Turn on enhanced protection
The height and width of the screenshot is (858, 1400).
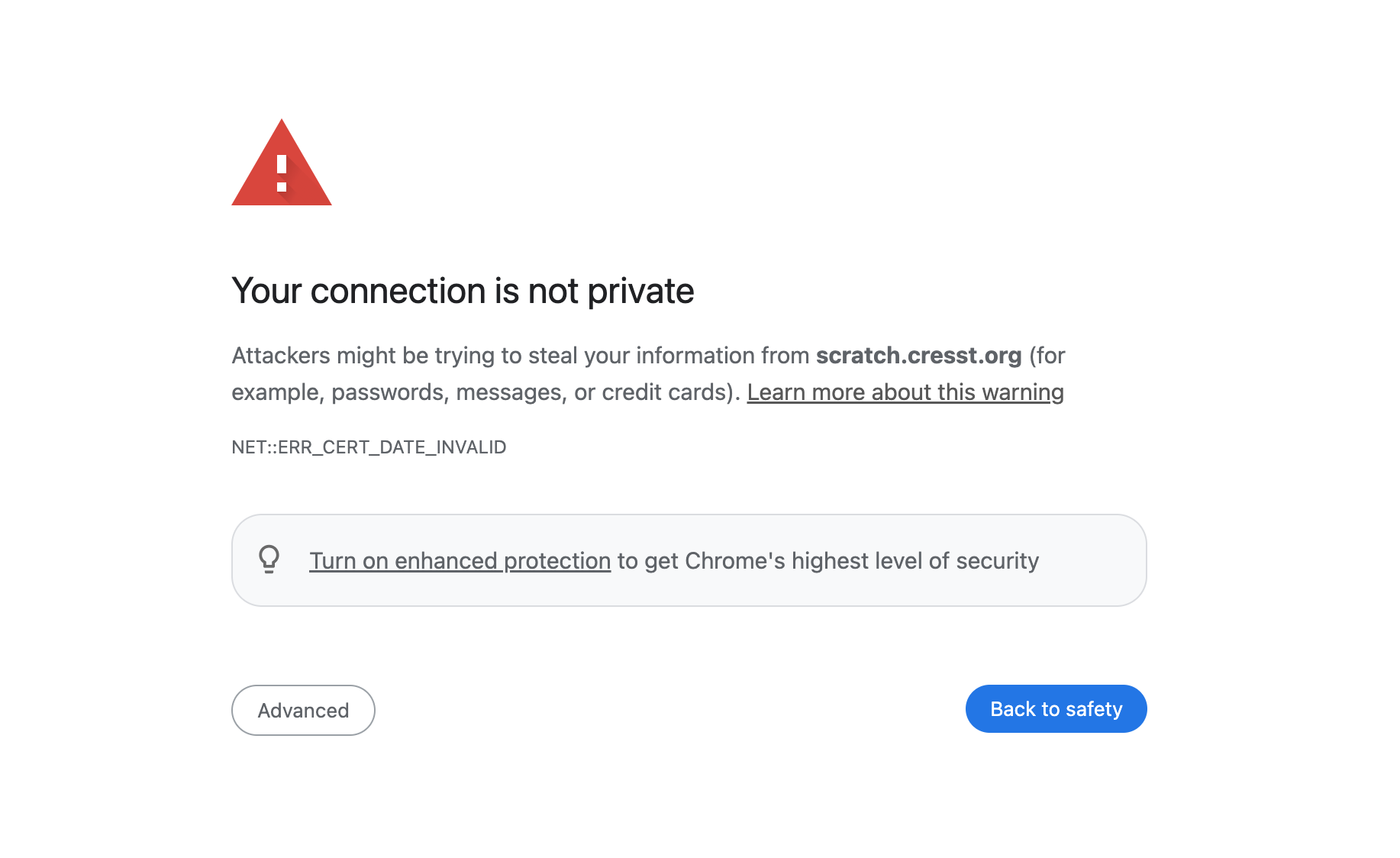coord(459,560)
